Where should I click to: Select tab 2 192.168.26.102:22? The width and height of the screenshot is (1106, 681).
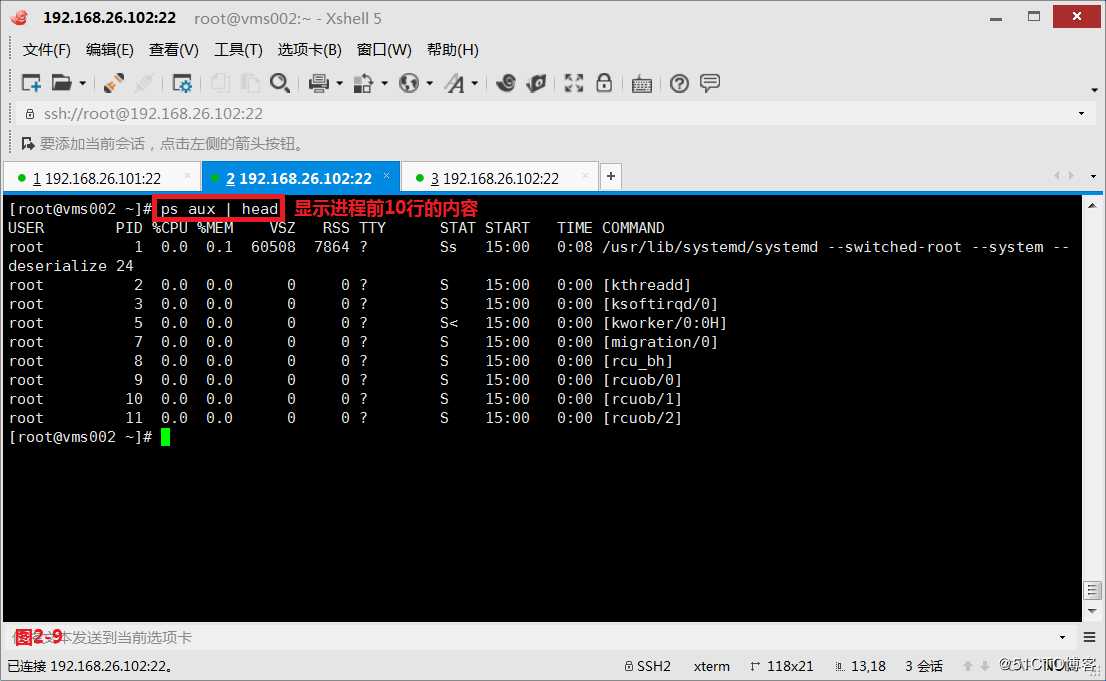click(x=299, y=179)
